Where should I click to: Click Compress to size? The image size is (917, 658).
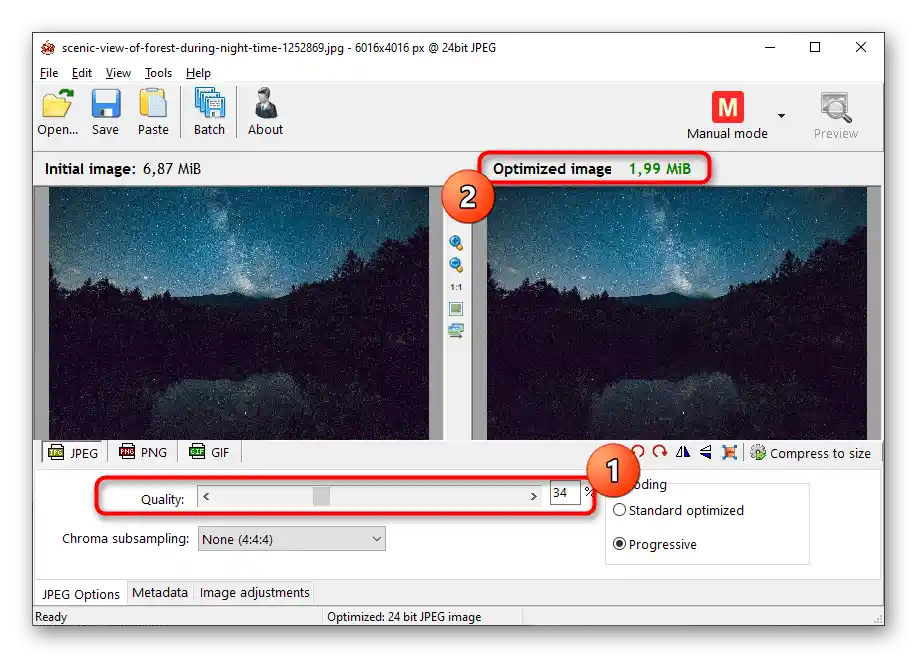click(x=811, y=453)
